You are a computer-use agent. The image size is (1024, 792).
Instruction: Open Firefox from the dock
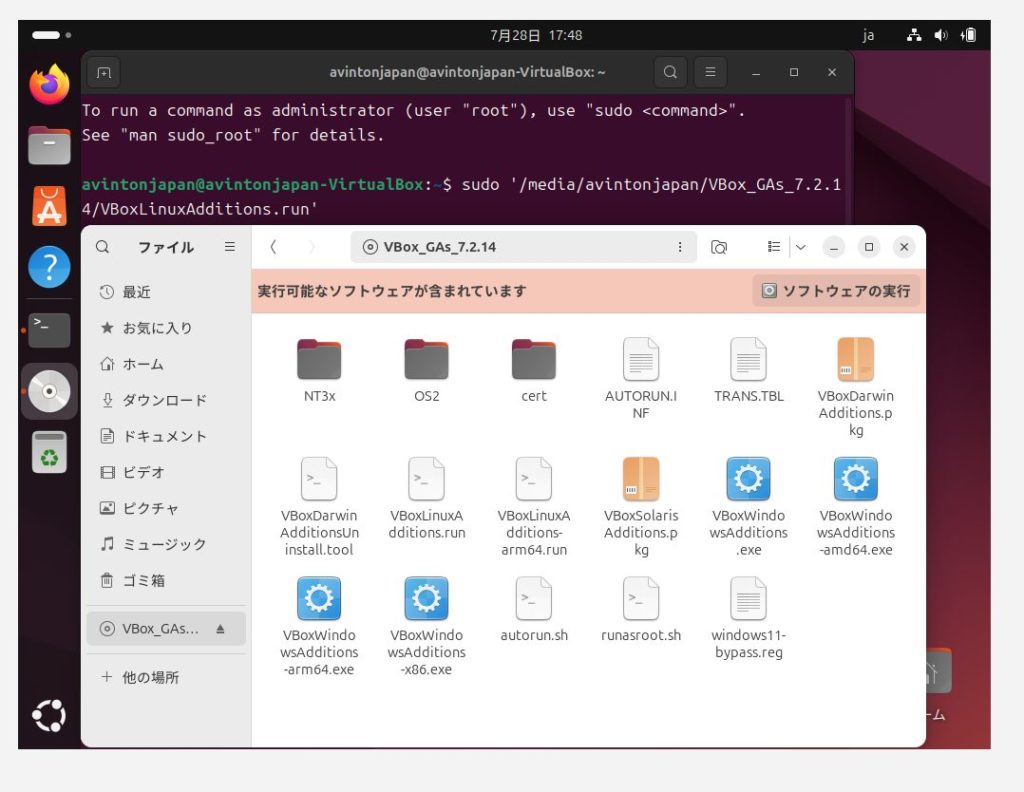49,84
